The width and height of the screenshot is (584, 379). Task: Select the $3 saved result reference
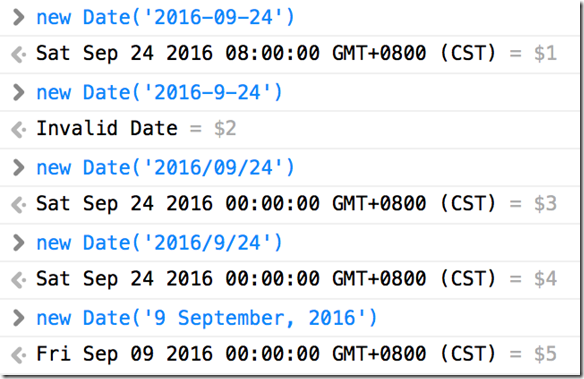click(545, 204)
